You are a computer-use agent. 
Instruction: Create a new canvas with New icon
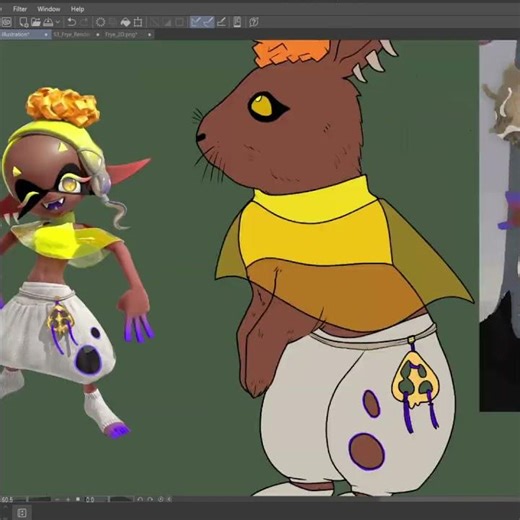tap(23, 22)
